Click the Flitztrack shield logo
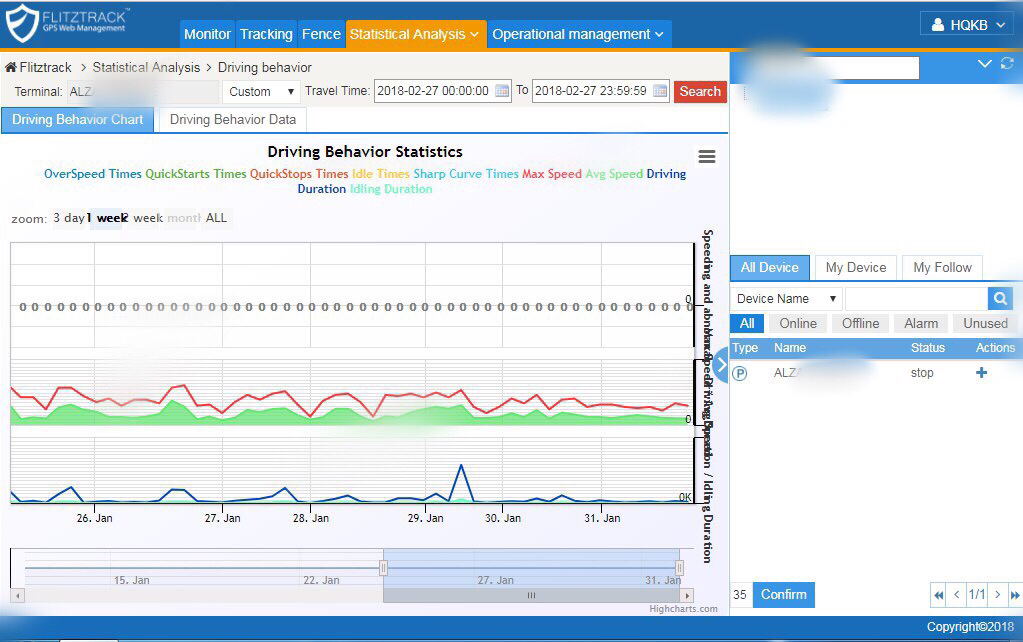The image size is (1023, 642). click(x=22, y=23)
